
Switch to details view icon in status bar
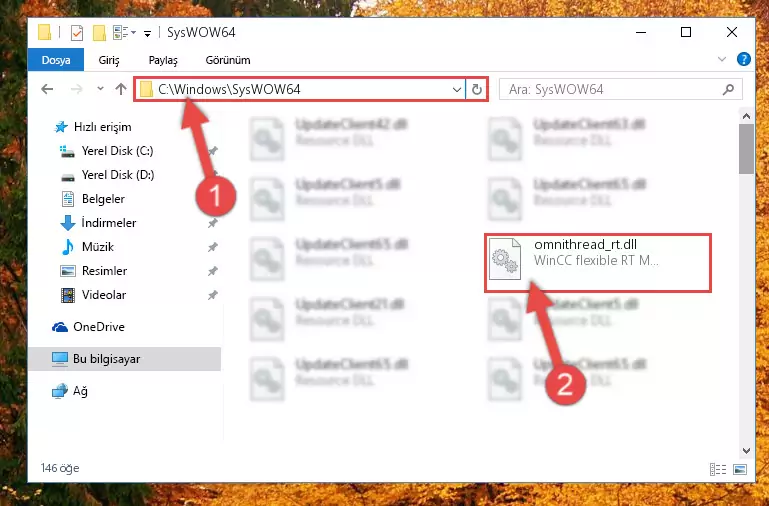[718, 469]
